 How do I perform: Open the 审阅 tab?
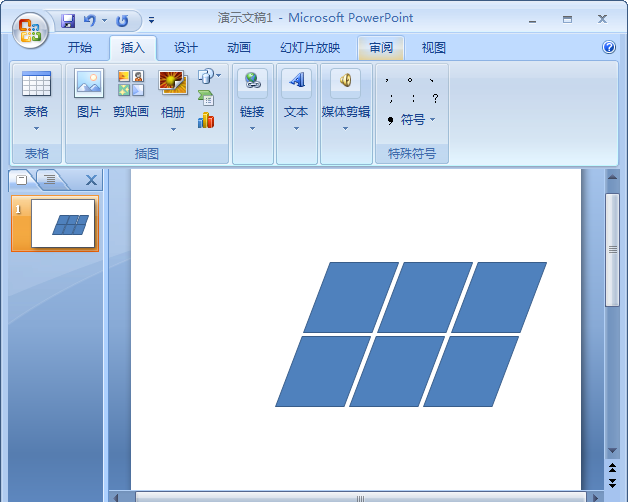[x=381, y=48]
